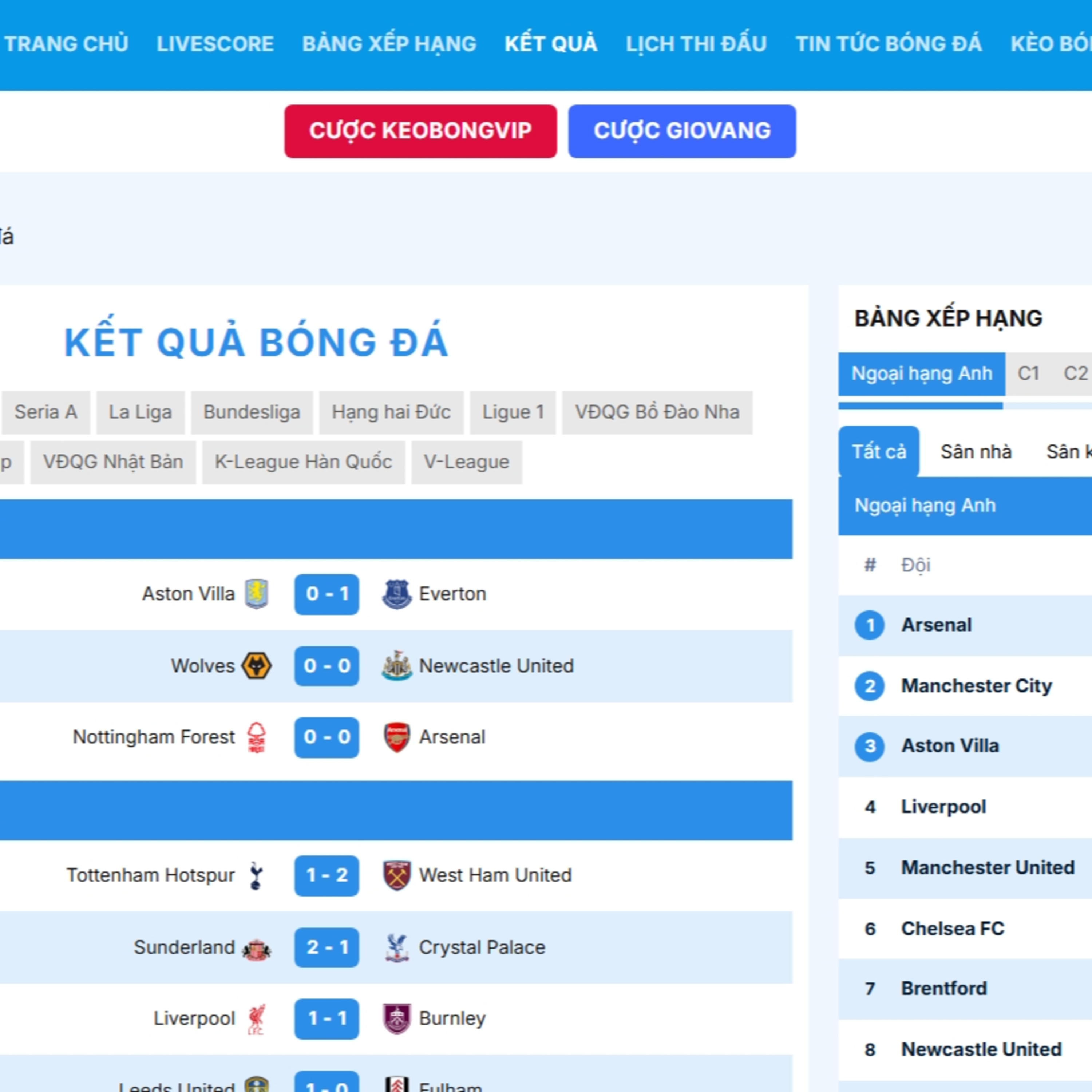Filter results by K-League Hàn Quốc
This screenshot has height=1092, width=1092.
304,462
